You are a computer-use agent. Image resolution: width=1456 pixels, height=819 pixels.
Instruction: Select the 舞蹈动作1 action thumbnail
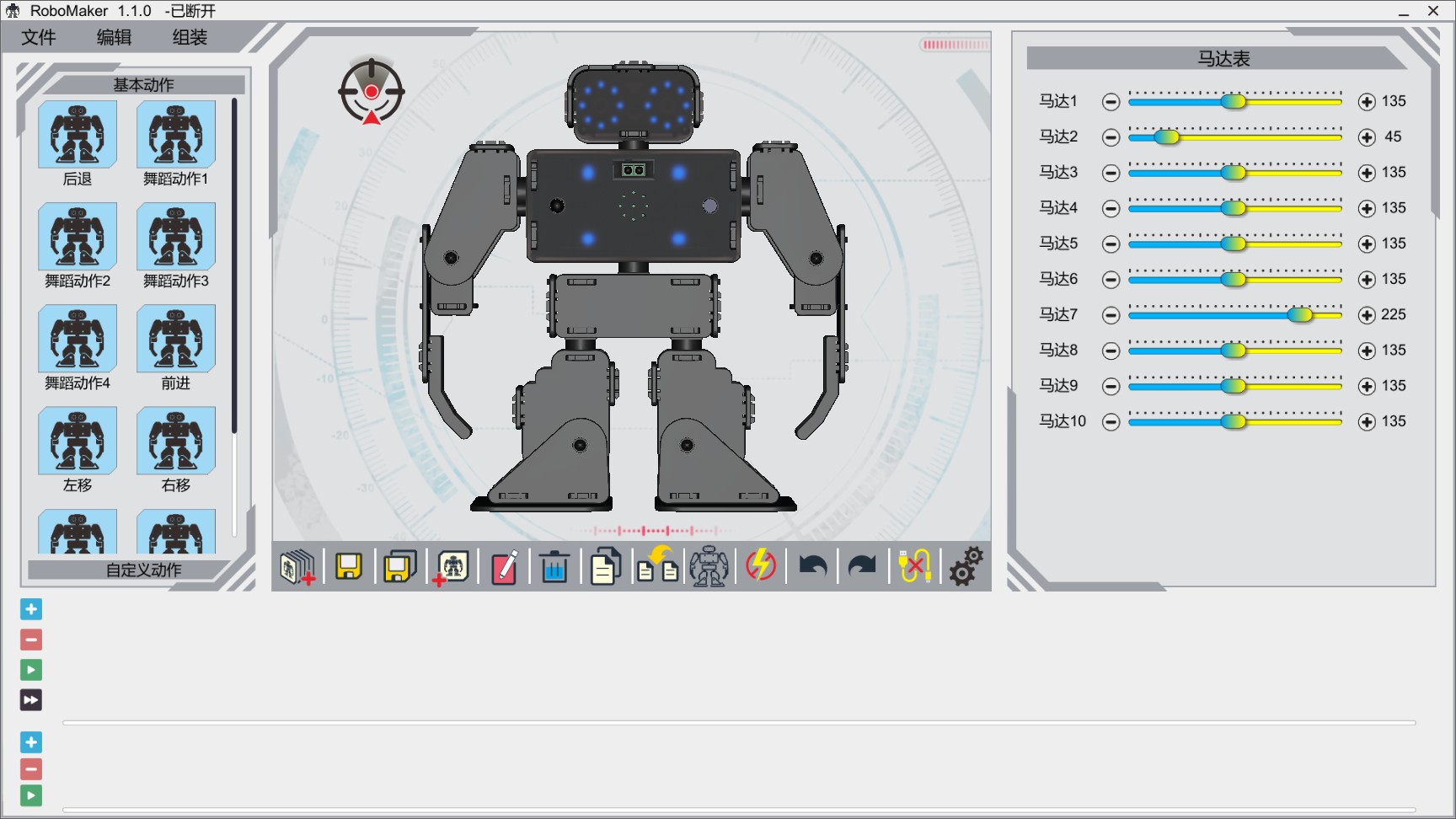pos(176,135)
